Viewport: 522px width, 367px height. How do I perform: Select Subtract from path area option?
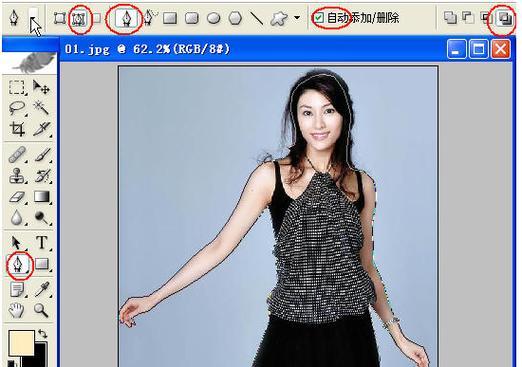468,18
